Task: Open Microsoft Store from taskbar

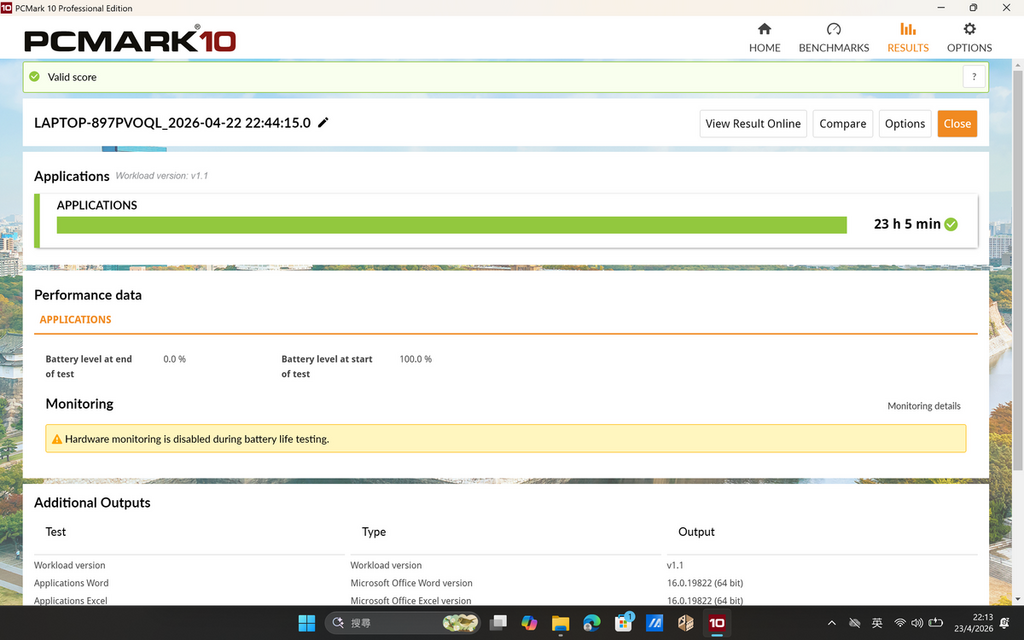Action: 623,622
